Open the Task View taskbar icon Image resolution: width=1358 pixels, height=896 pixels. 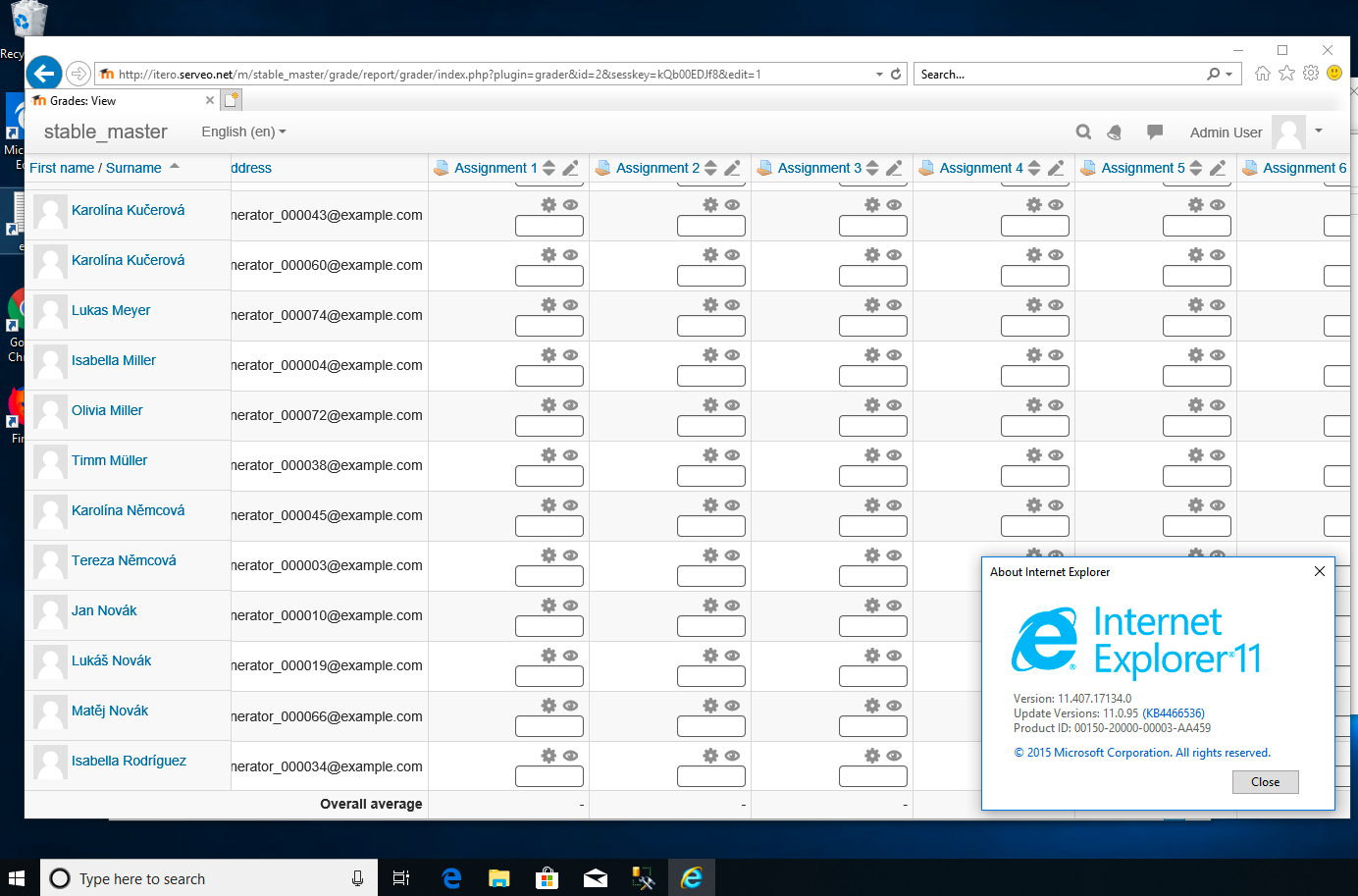[x=400, y=878]
